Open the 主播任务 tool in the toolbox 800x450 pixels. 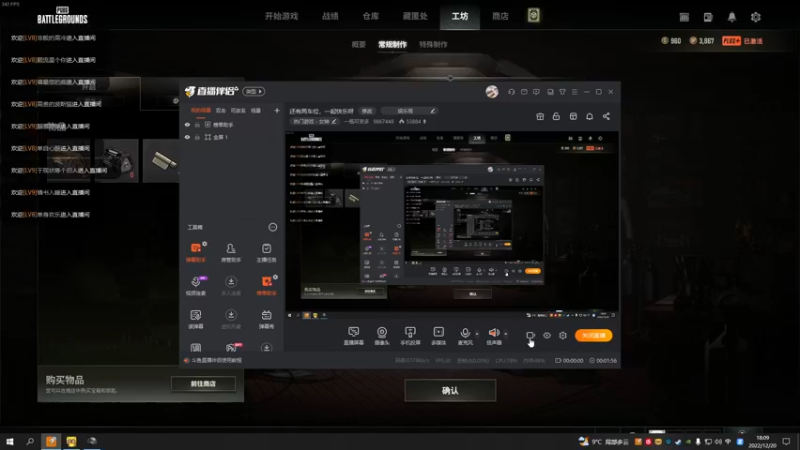pos(266,253)
